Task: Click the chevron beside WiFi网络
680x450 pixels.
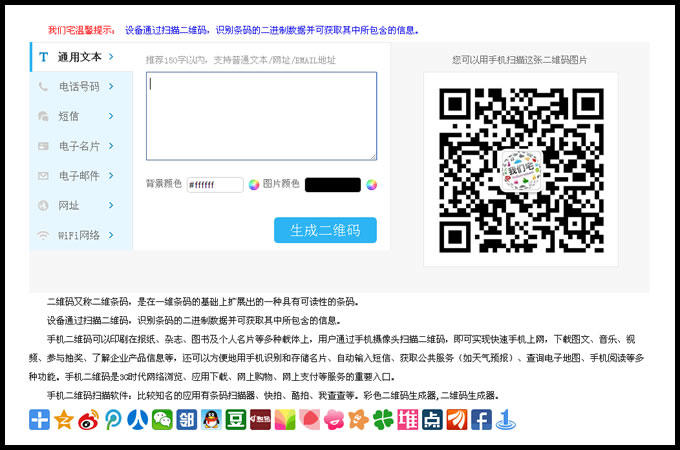Action: [x=111, y=235]
